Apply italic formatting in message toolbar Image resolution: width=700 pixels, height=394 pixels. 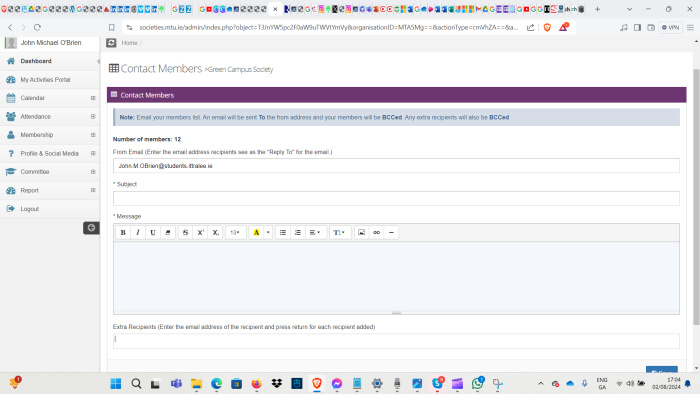pyautogui.click(x=138, y=232)
